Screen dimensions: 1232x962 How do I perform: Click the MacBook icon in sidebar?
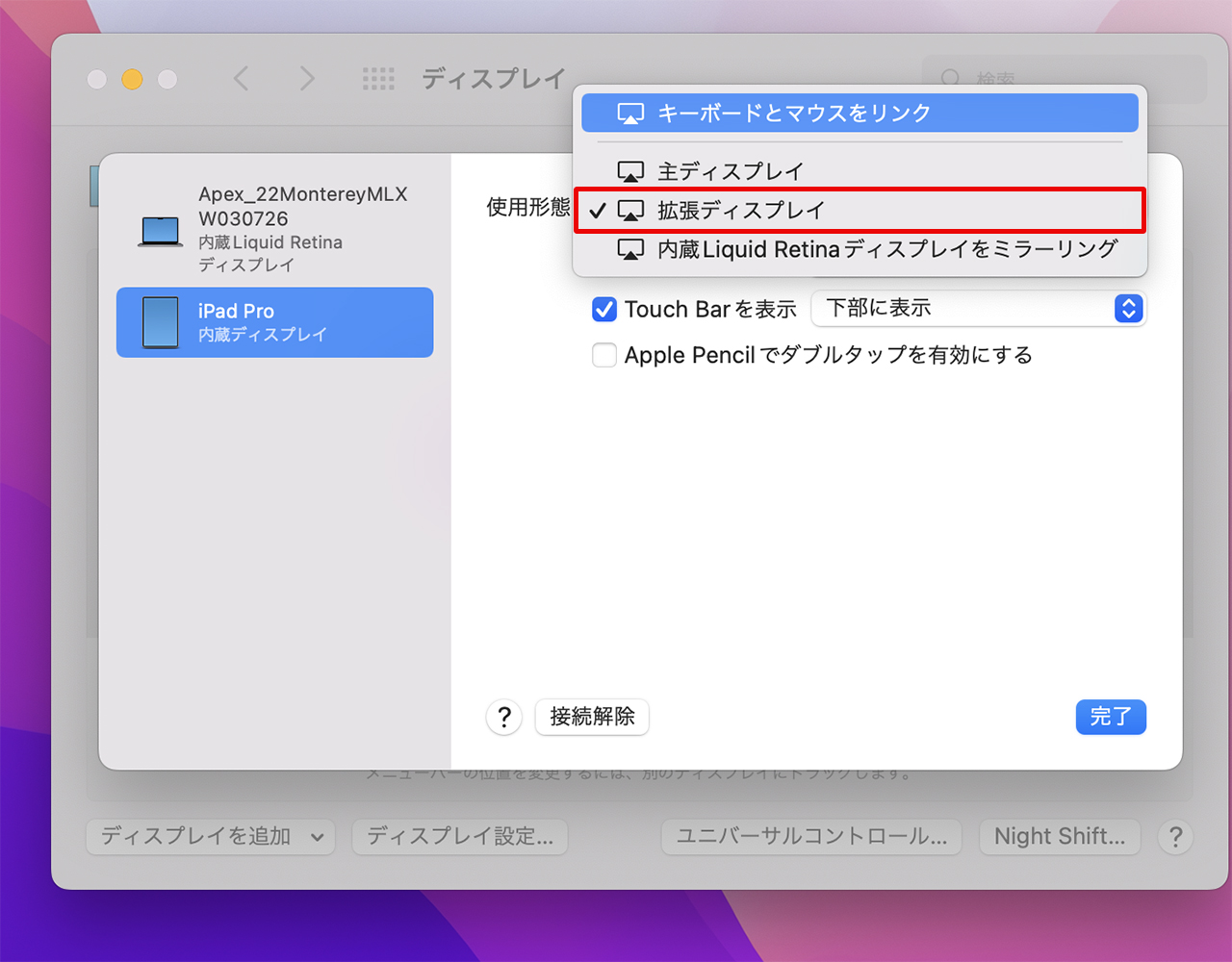160,232
